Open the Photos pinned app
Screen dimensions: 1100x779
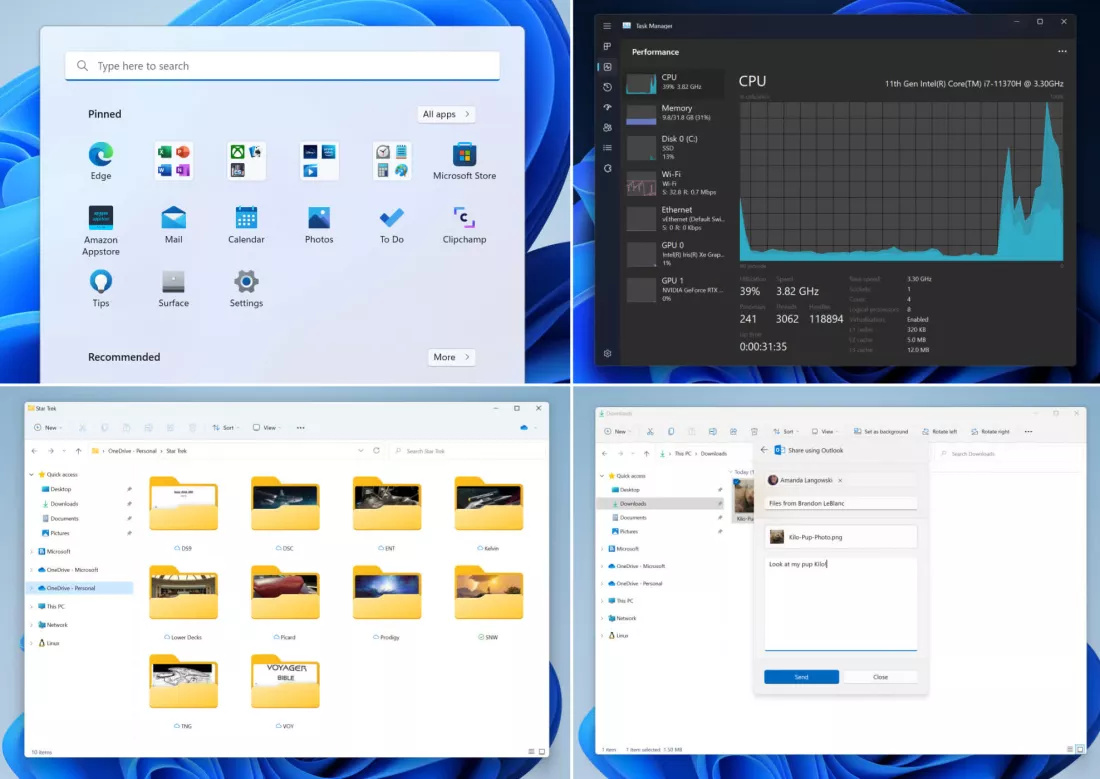pos(319,225)
